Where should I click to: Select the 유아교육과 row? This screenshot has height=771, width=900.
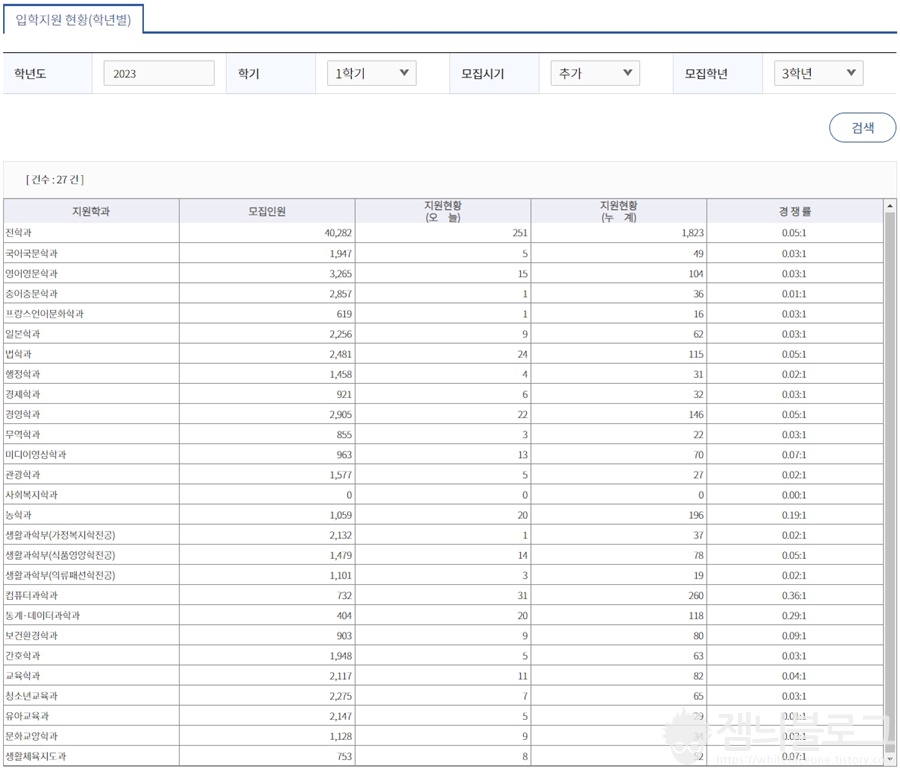tap(443, 715)
